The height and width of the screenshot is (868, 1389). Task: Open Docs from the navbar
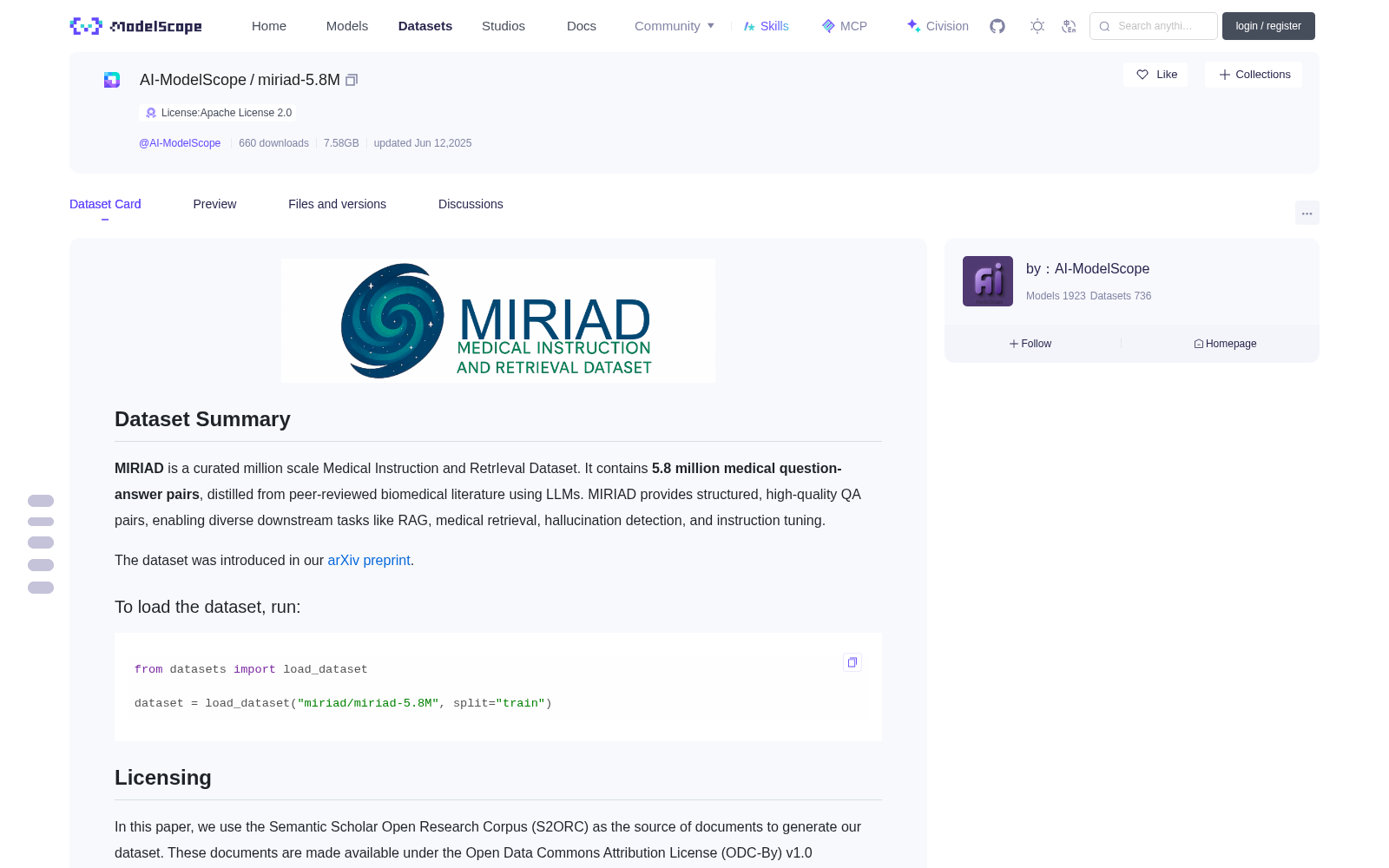[x=582, y=26]
